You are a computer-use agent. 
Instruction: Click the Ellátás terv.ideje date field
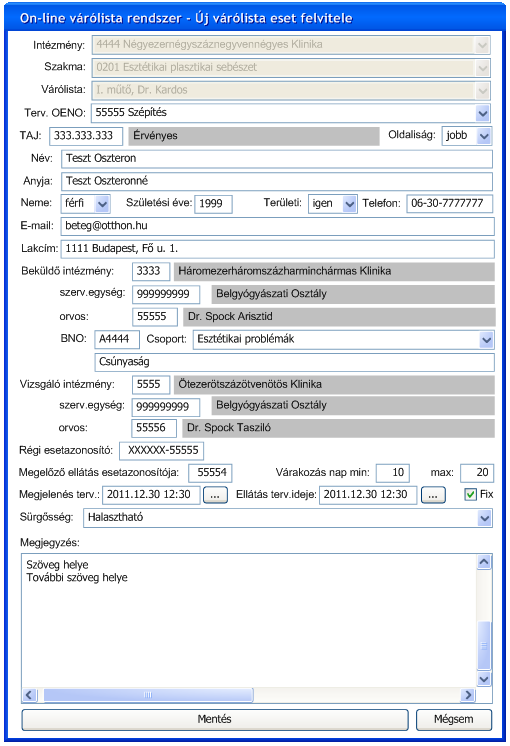(x=368, y=495)
